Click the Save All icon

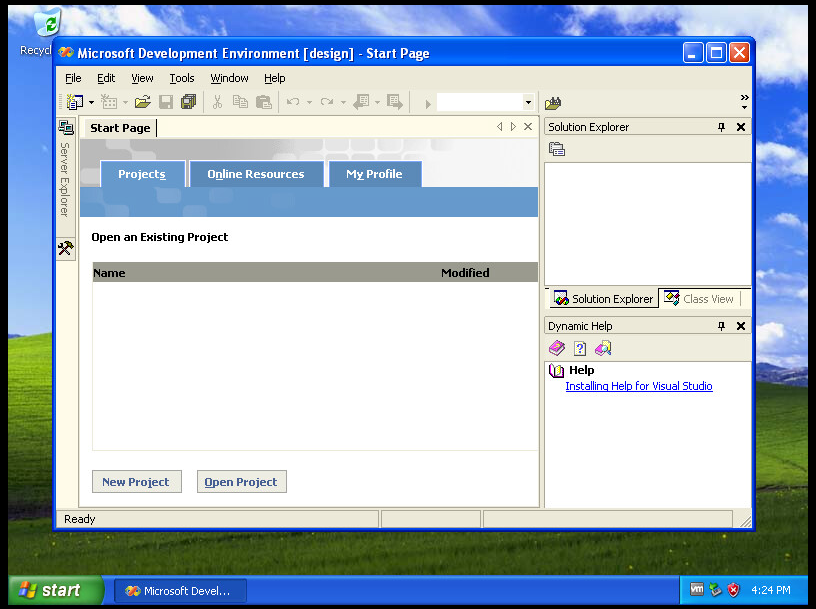[x=188, y=102]
